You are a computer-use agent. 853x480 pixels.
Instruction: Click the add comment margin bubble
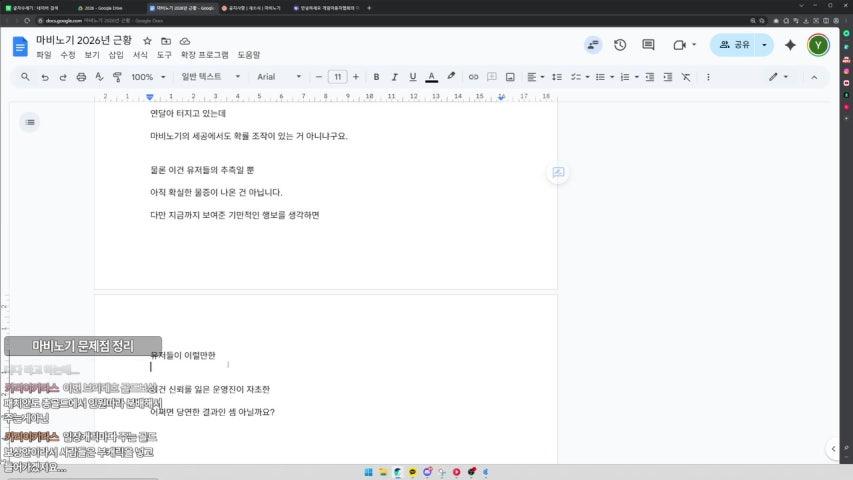pyautogui.click(x=558, y=173)
